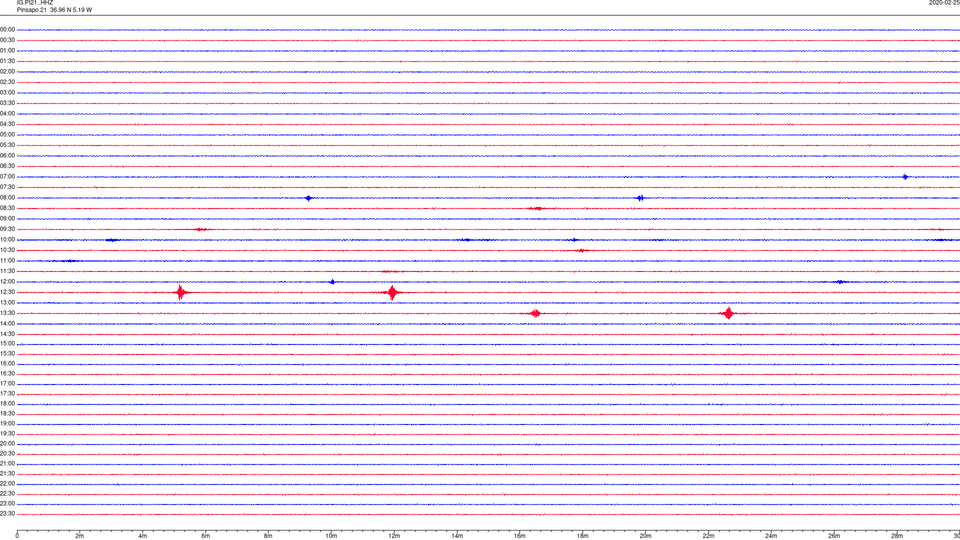Select the 08:00 time label
This screenshot has width=960, height=540.
(x=7, y=198)
